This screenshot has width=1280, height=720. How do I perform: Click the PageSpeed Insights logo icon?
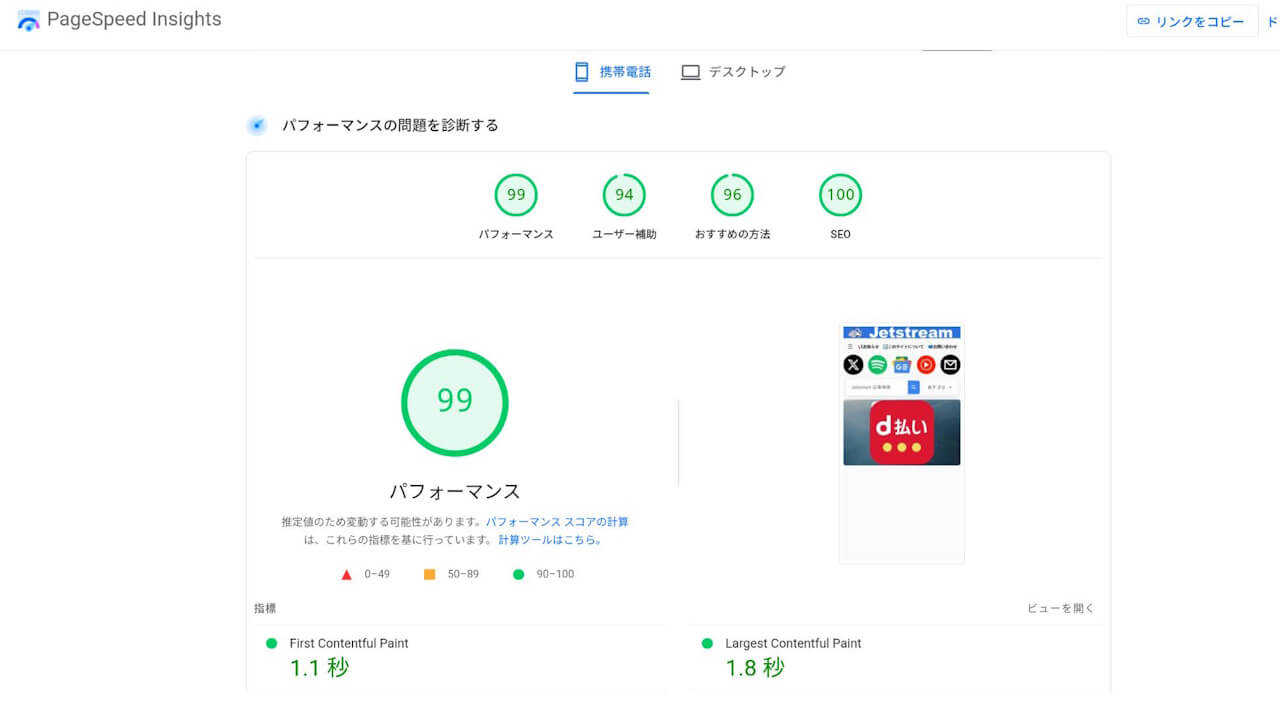pos(29,20)
